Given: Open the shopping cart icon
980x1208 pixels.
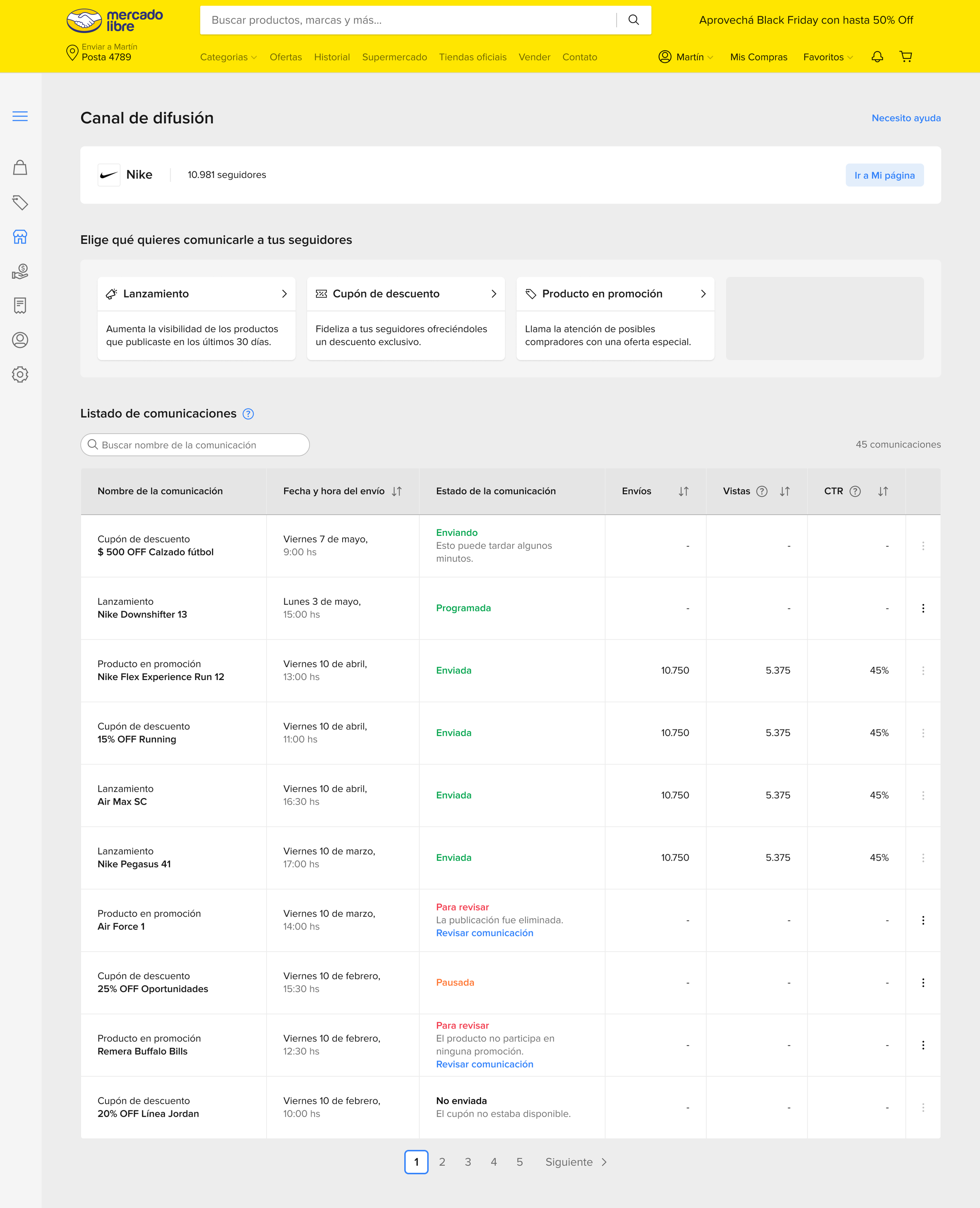Looking at the screenshot, I should tap(906, 57).
